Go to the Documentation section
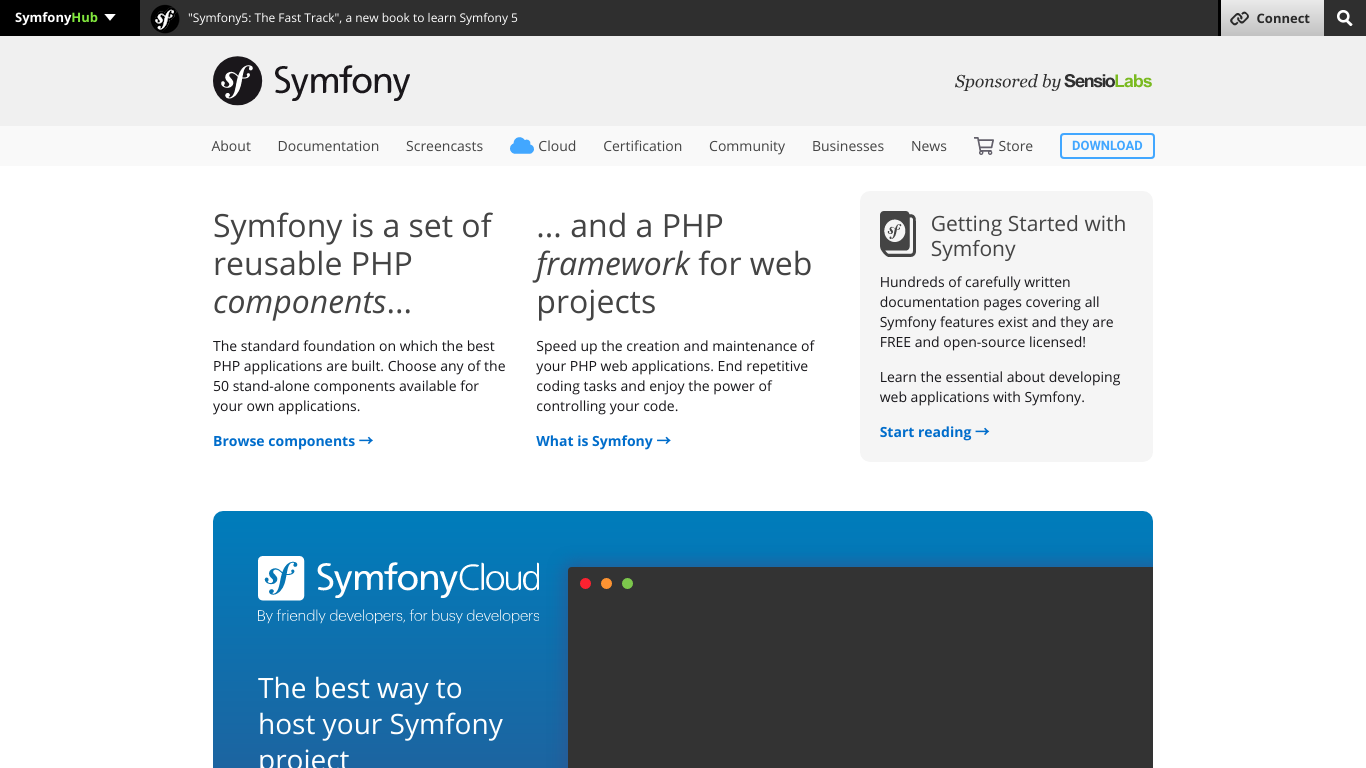The height and width of the screenshot is (768, 1366). click(x=328, y=146)
